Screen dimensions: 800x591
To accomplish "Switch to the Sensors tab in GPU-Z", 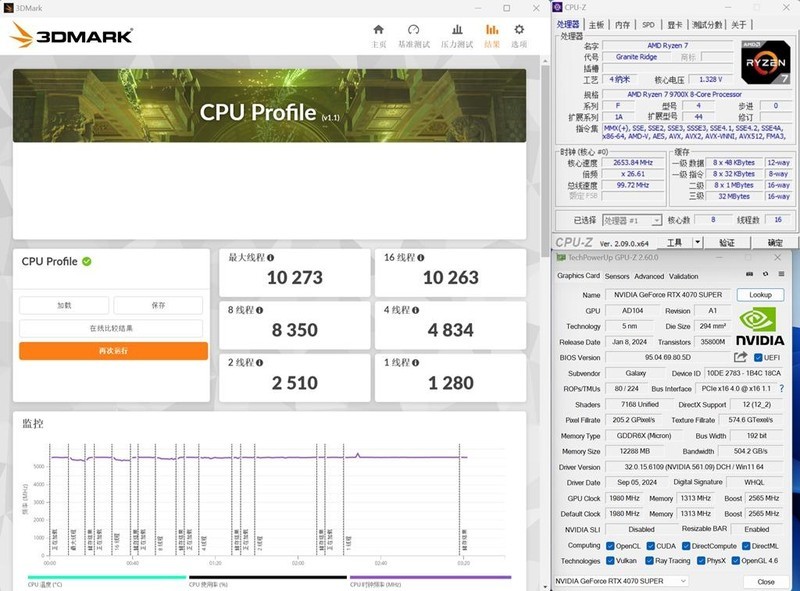I will [x=616, y=277].
